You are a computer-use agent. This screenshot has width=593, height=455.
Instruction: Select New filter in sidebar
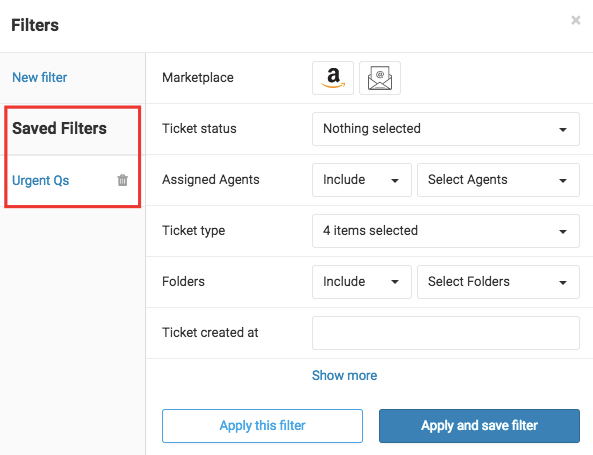[x=40, y=77]
